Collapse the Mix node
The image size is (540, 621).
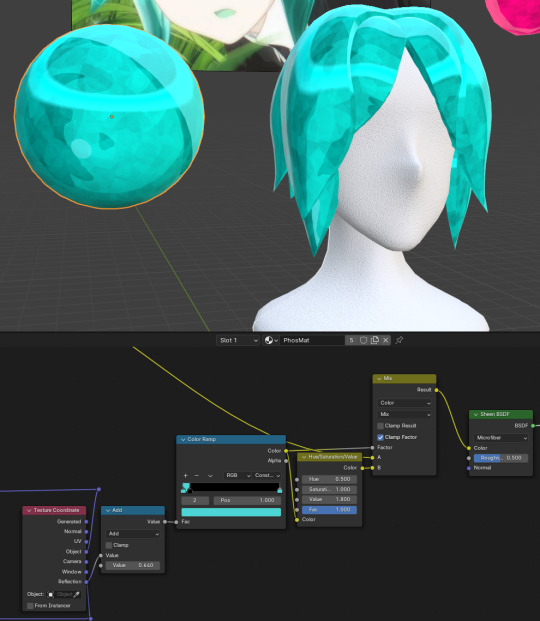click(x=379, y=379)
